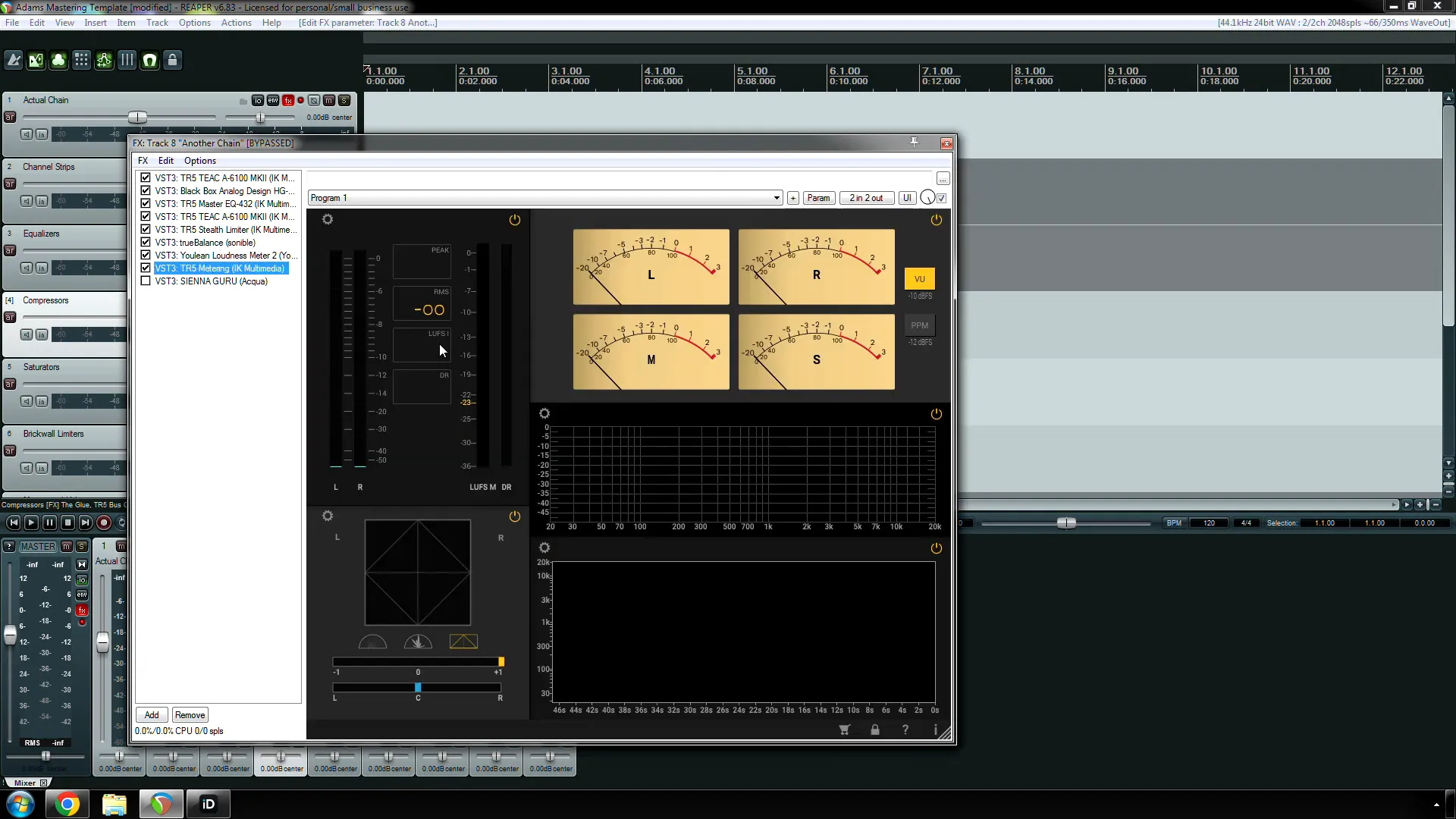
Task: Select polar level phase scope view
Action: (418, 642)
